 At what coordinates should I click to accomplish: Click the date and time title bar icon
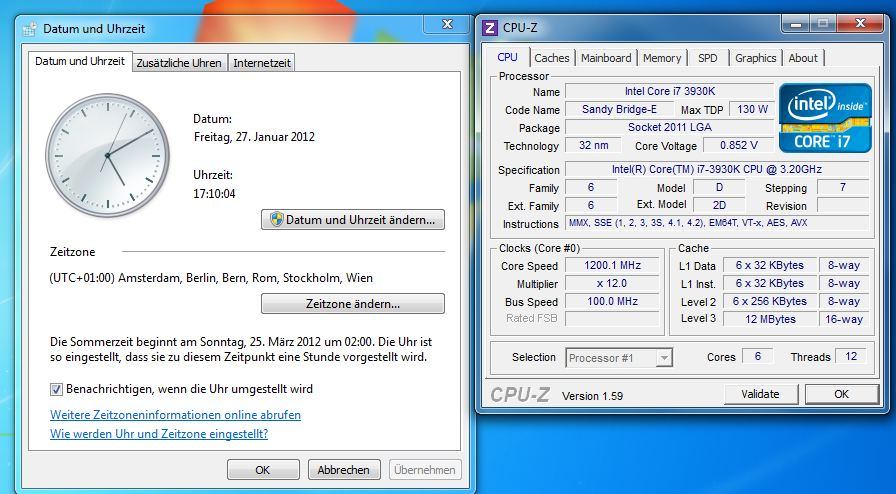pos(30,29)
